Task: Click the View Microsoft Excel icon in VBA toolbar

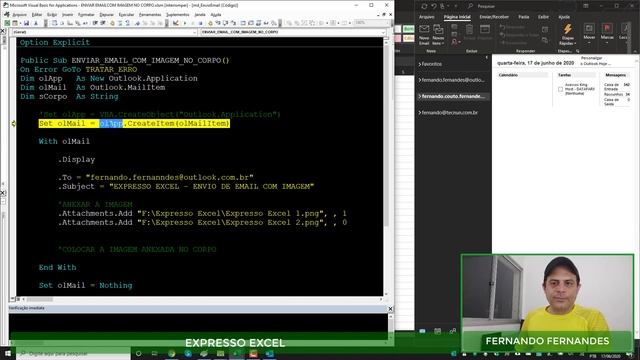Action: (x=7, y=23)
